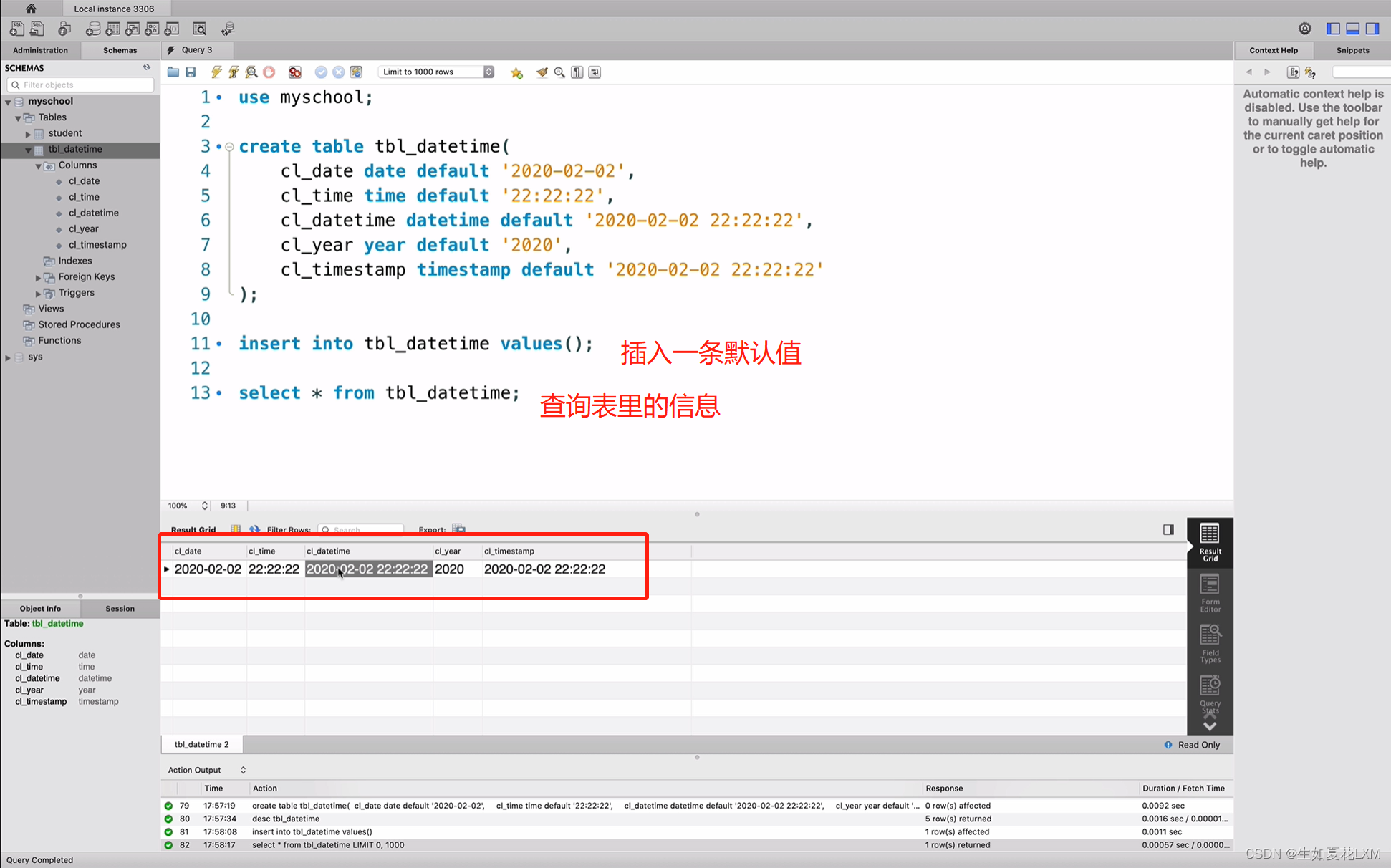Save current statement as snippet star
The width and height of the screenshot is (1391, 868).
point(516,72)
